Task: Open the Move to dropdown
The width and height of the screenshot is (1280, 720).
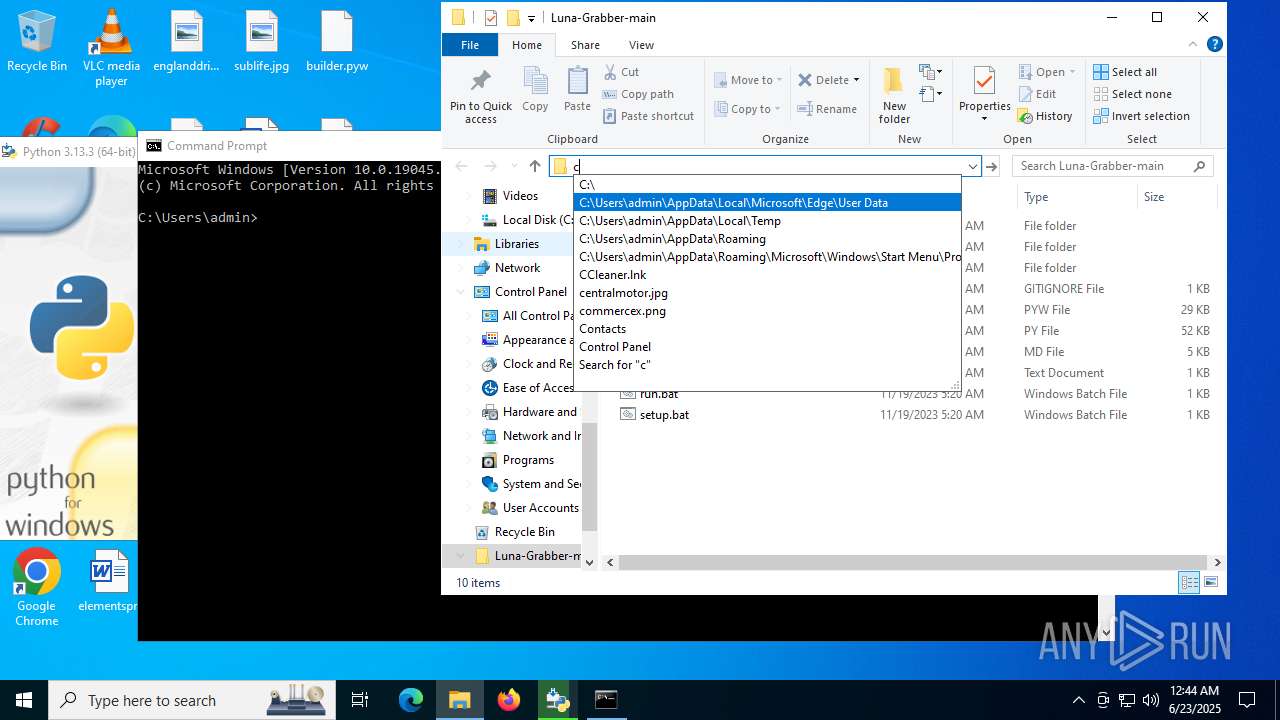Action: 749,80
